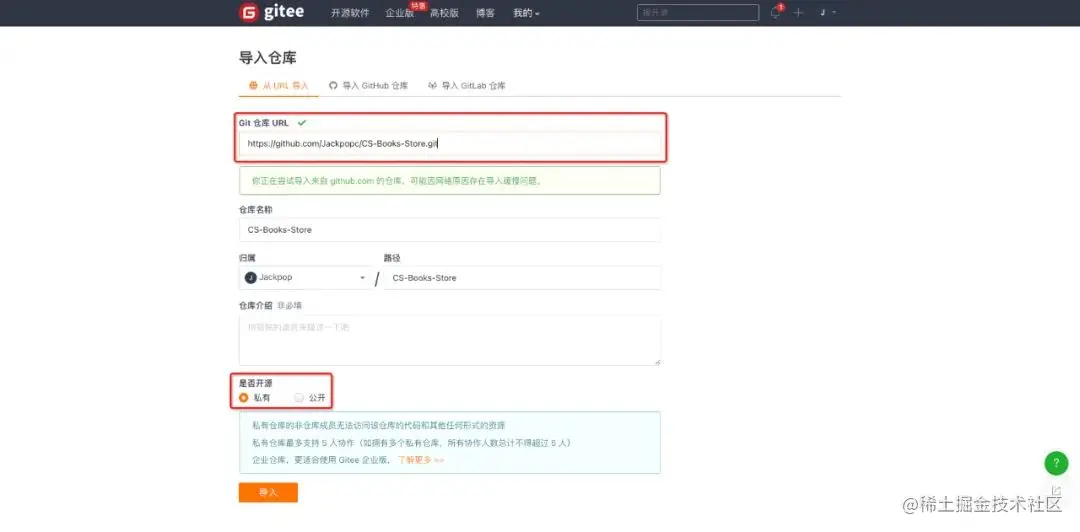Viewport: 1080px width, 532px height.
Task: Click the Jackpop avatar icon in dropdown
Action: pos(251,277)
